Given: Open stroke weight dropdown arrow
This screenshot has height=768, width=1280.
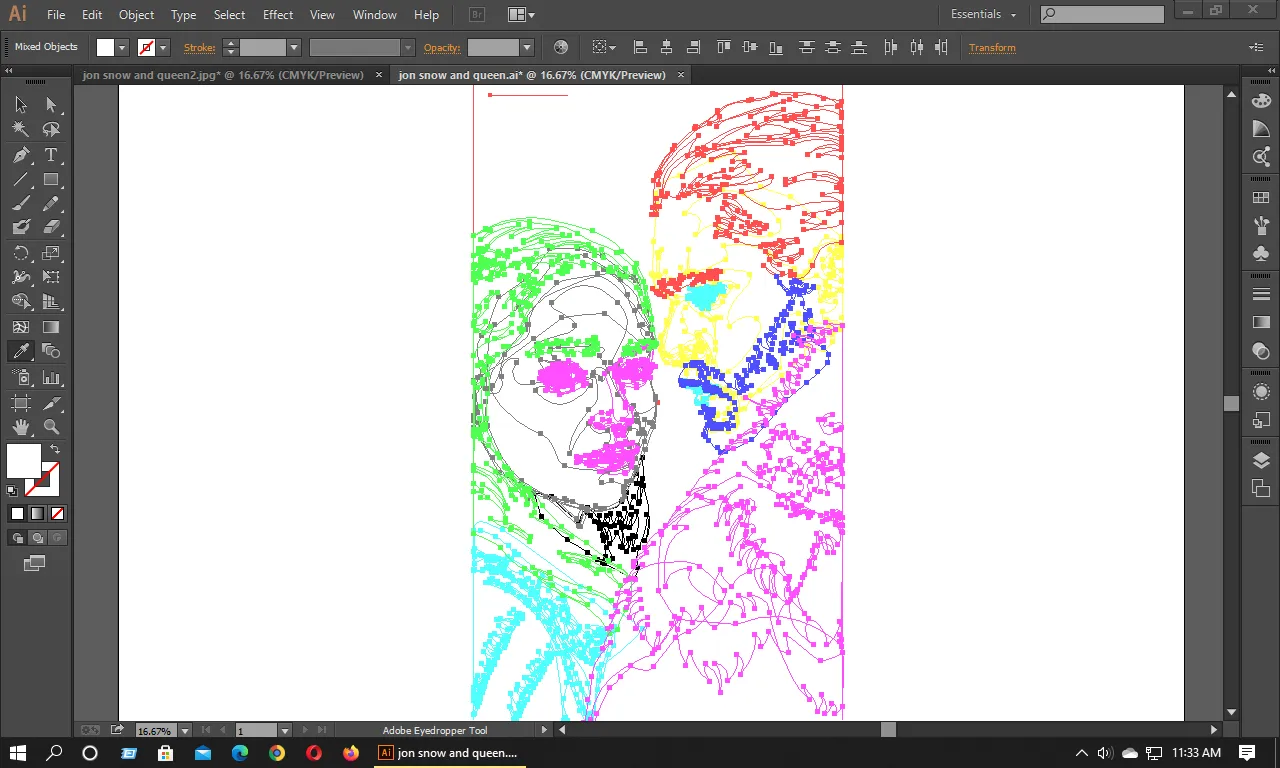Looking at the screenshot, I should coord(294,47).
